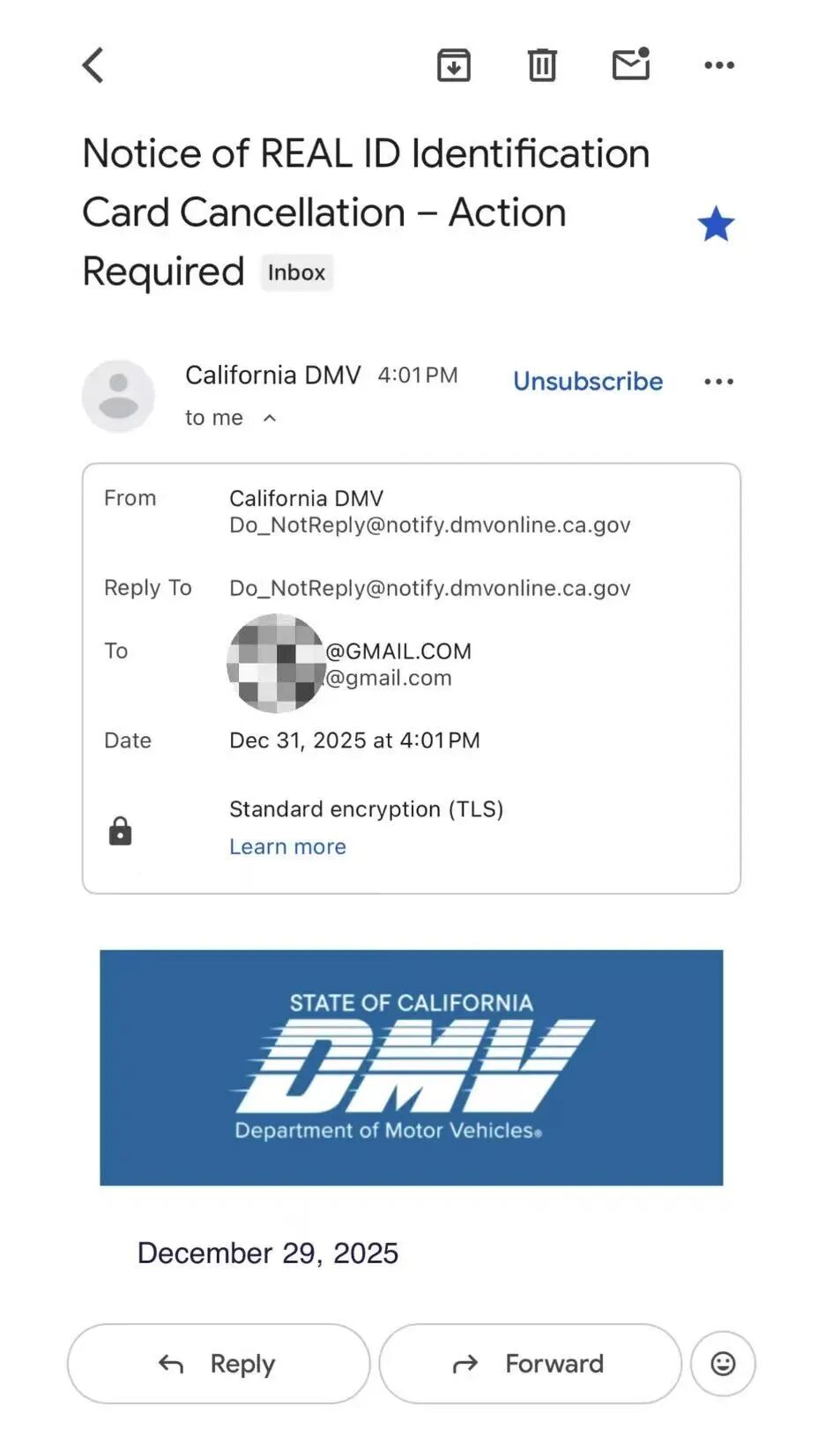Screen dimensions: 840x1443
Task: Tap the Inbox label tag
Action: click(x=296, y=273)
